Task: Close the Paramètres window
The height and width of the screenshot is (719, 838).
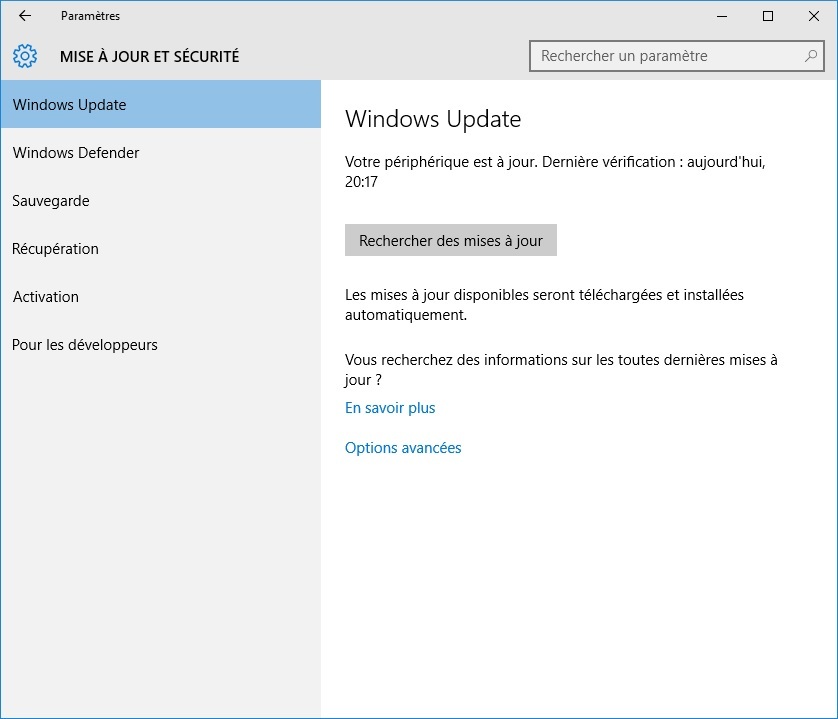Action: tap(814, 16)
